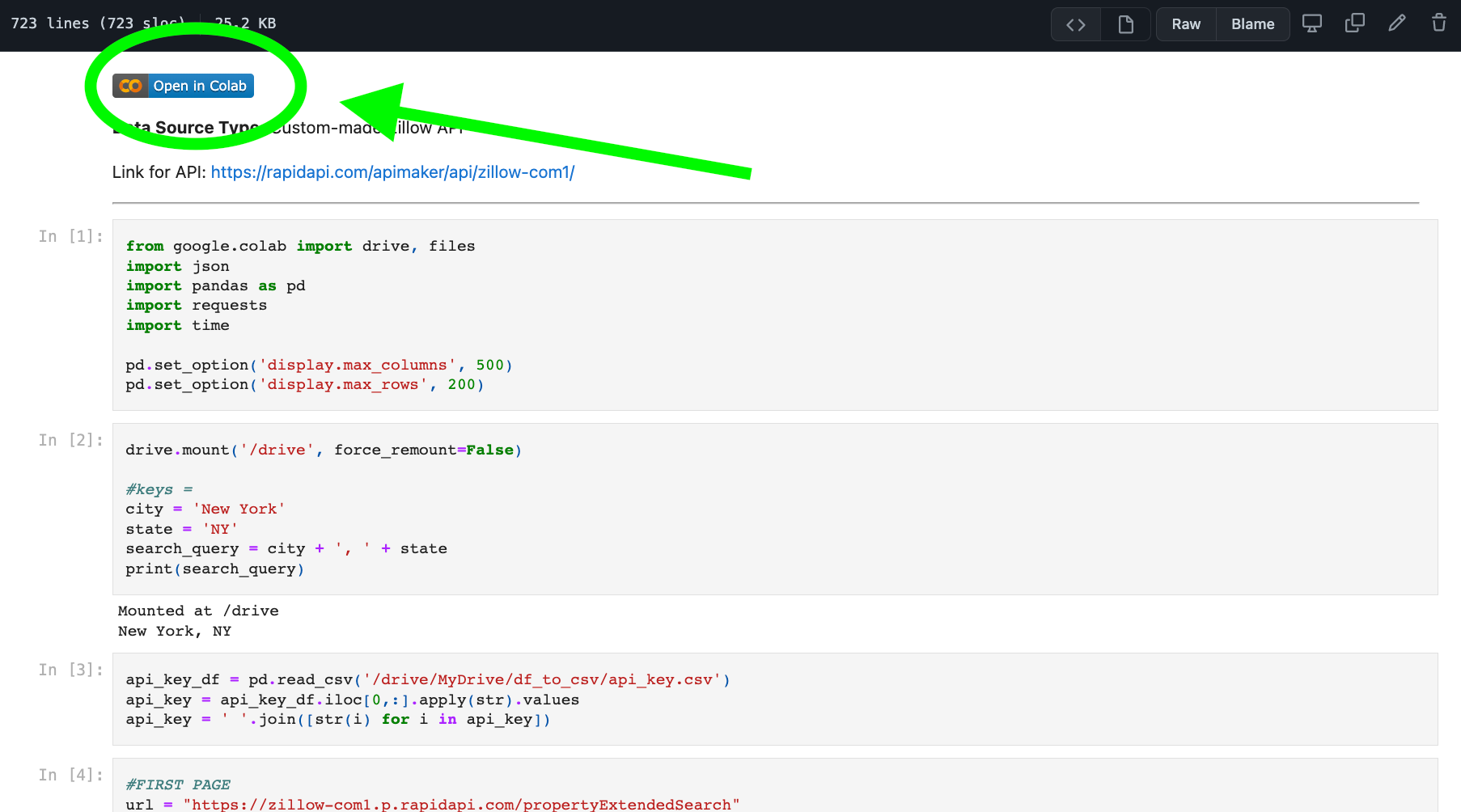
Task: Click the 'import requests' line
Action: click(196, 305)
